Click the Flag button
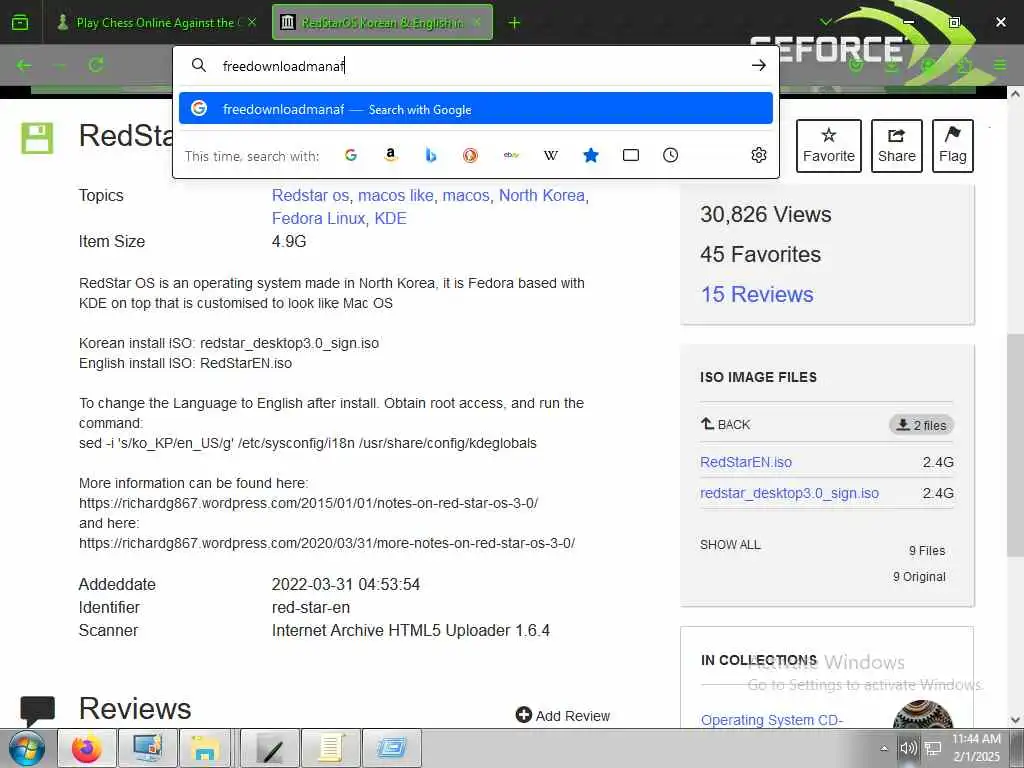1024x768 pixels. point(952,146)
